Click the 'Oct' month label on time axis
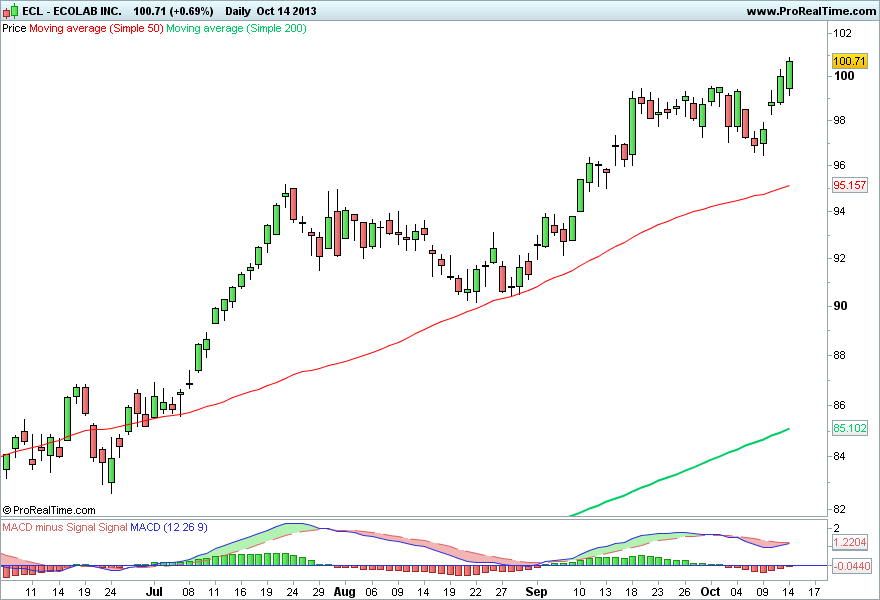Image resolution: width=880 pixels, height=600 pixels. 711,592
